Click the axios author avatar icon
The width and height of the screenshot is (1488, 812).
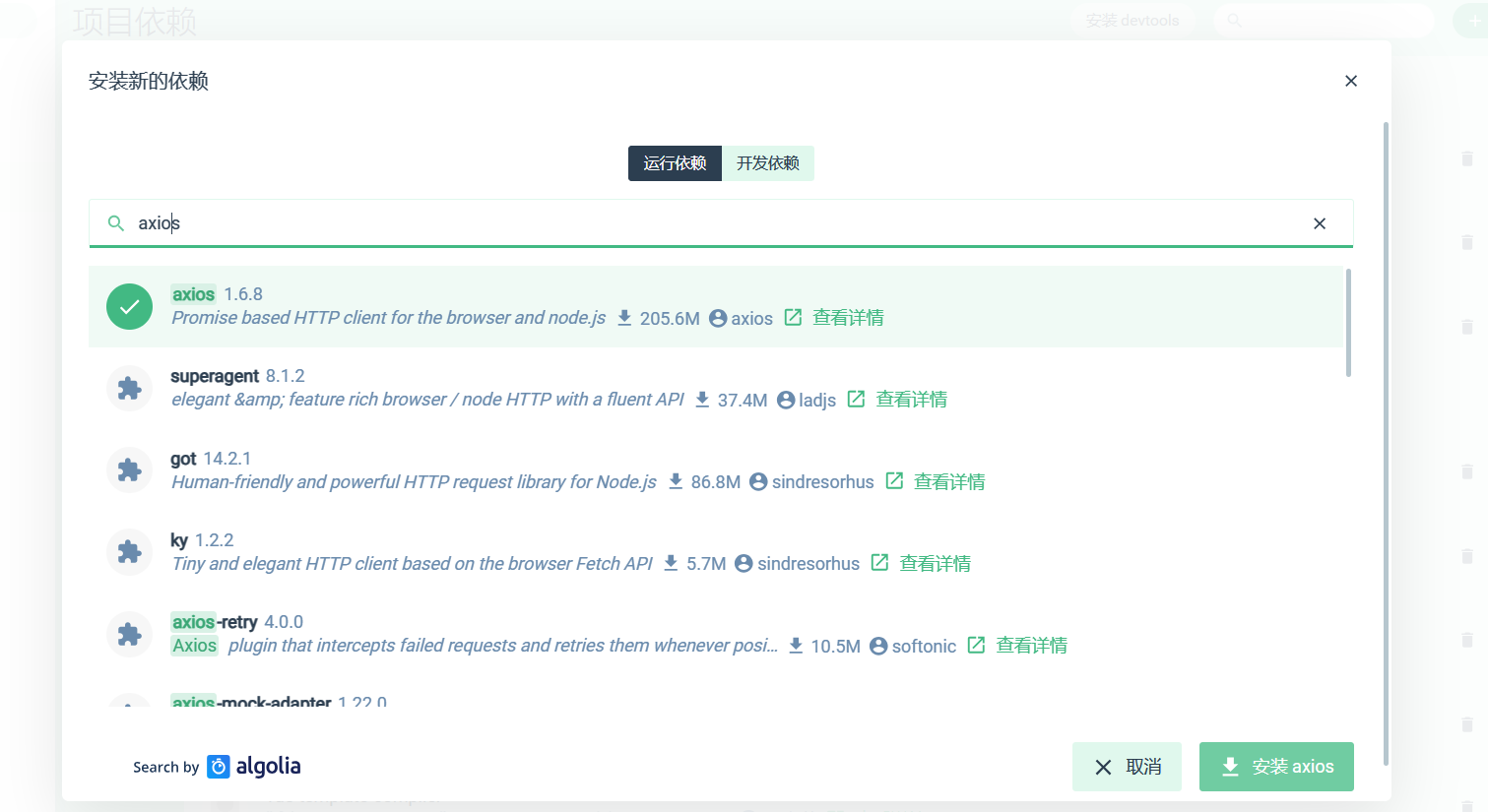pyautogui.click(x=718, y=318)
